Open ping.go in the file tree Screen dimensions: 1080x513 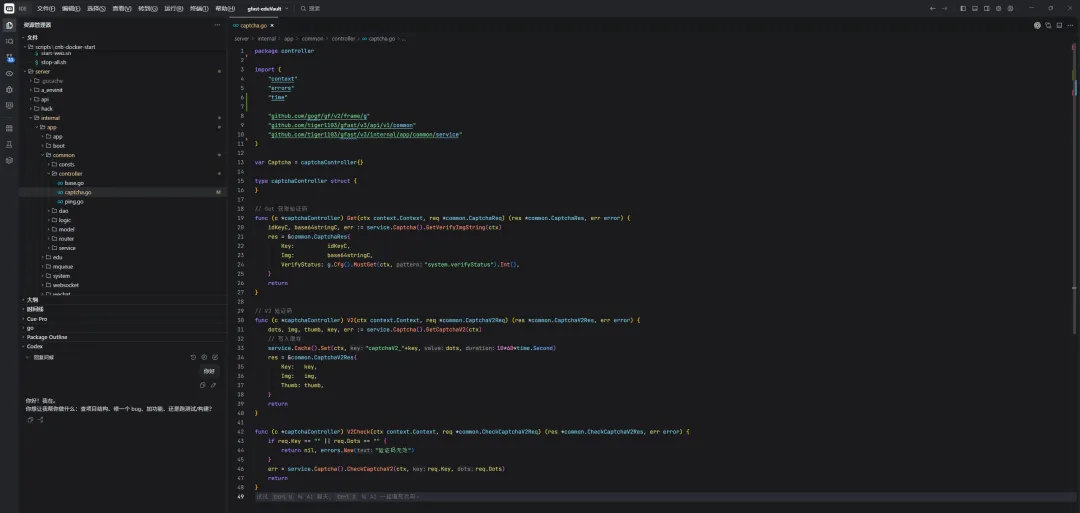coord(74,202)
